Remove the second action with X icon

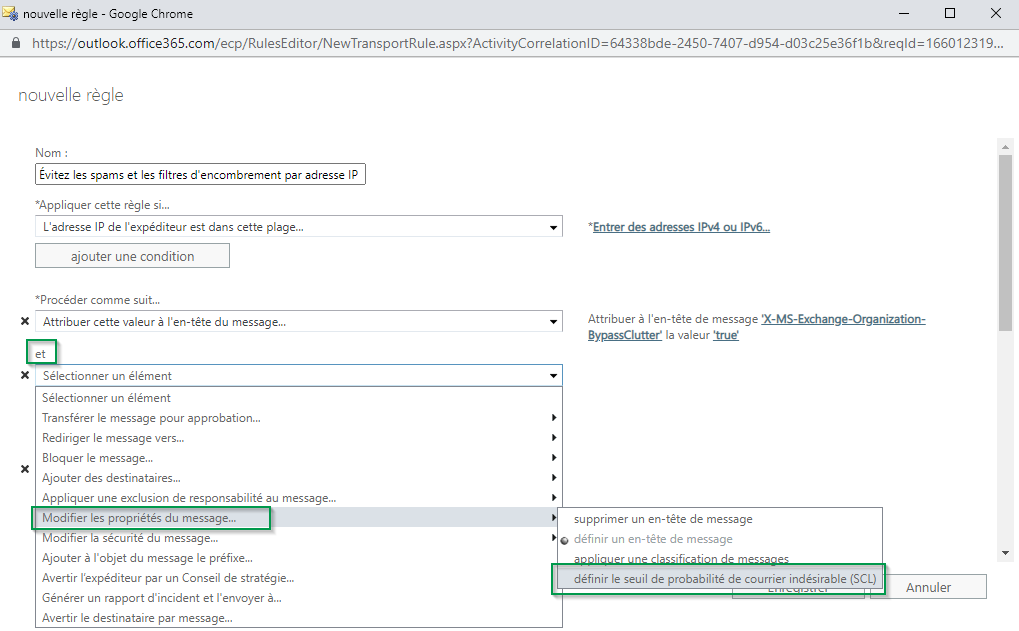click(25, 376)
